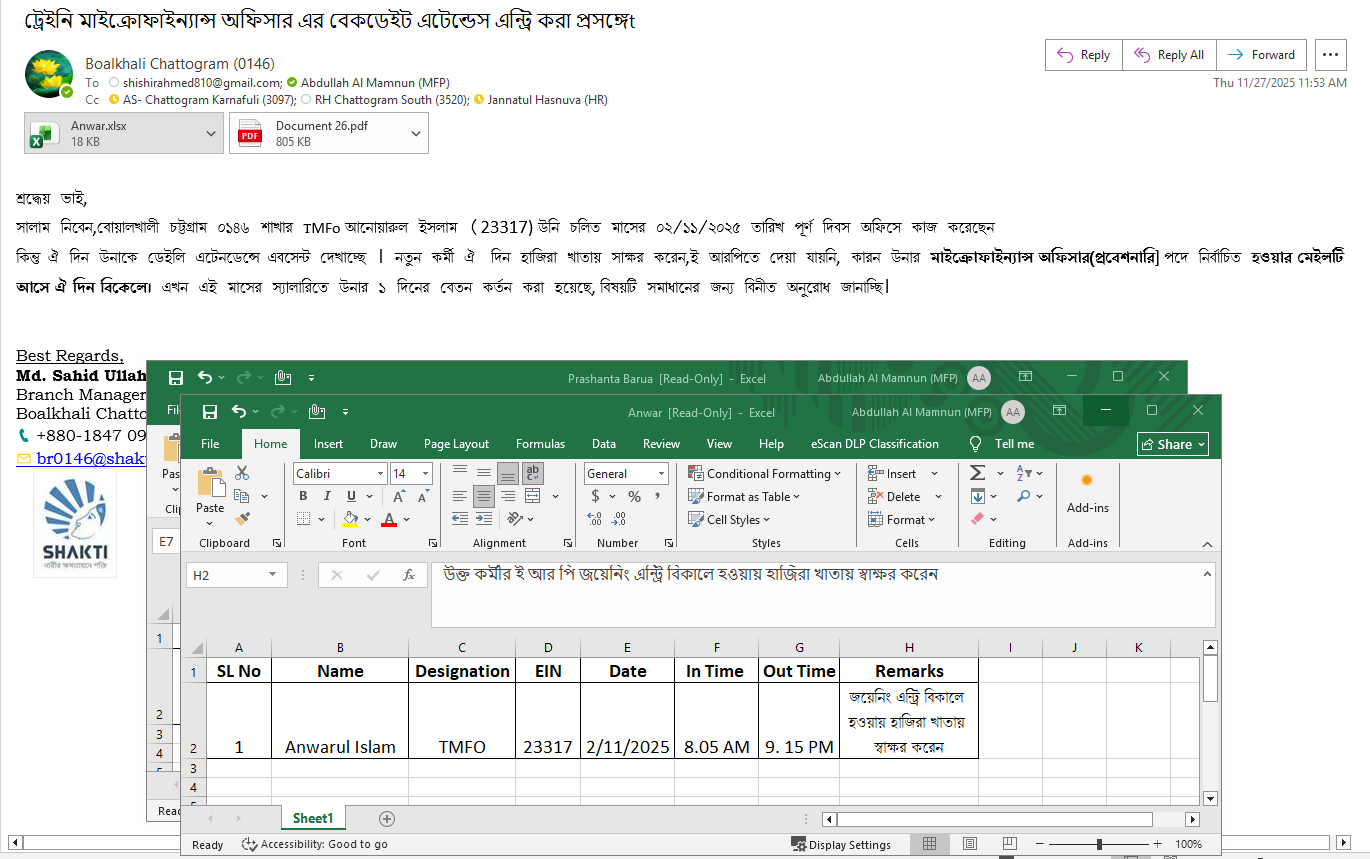The width and height of the screenshot is (1370, 859).
Task: Click the Add-ins ribbon icon
Action: click(x=1087, y=490)
